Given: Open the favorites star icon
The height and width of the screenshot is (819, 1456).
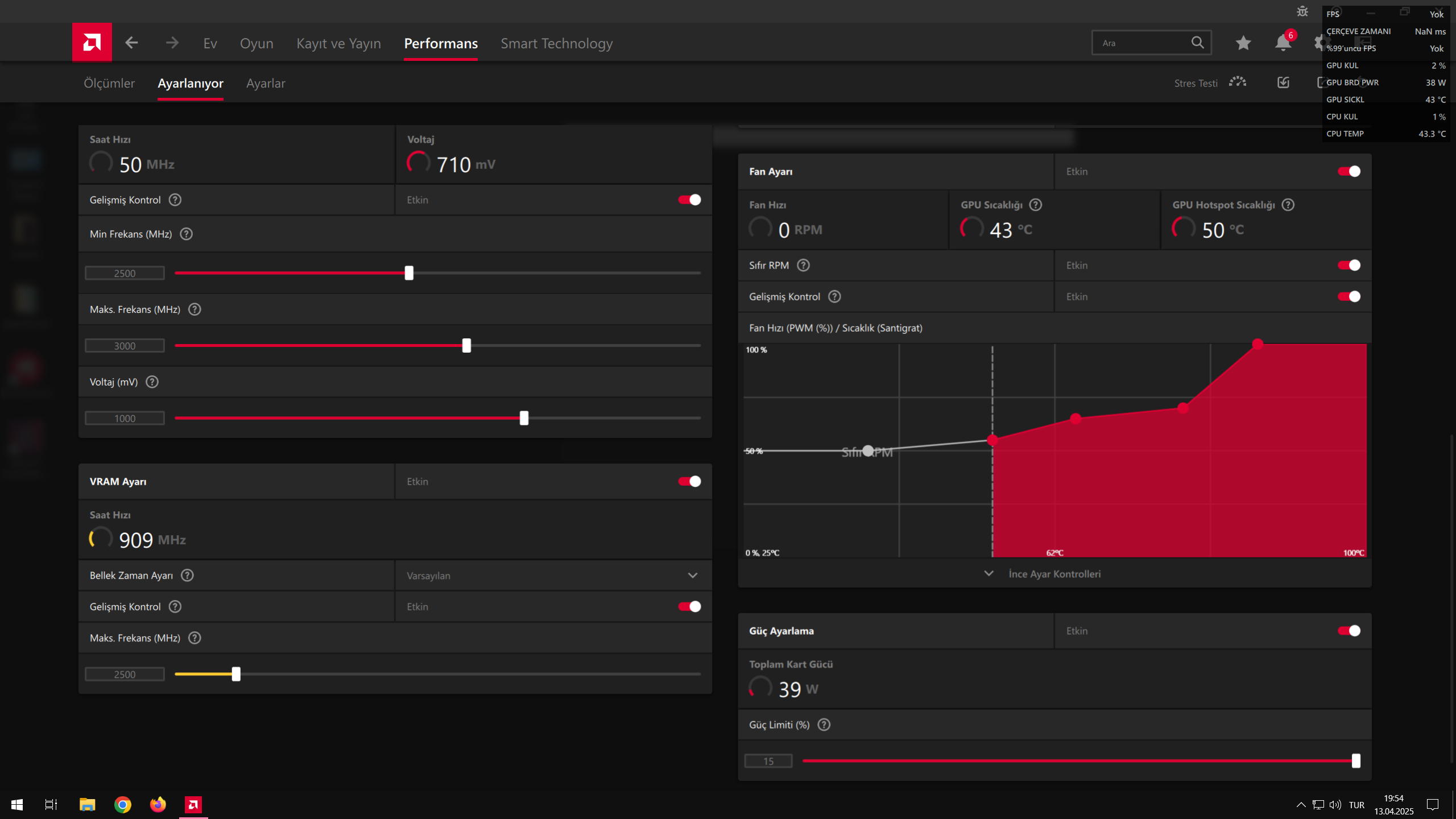Looking at the screenshot, I should click(1243, 43).
